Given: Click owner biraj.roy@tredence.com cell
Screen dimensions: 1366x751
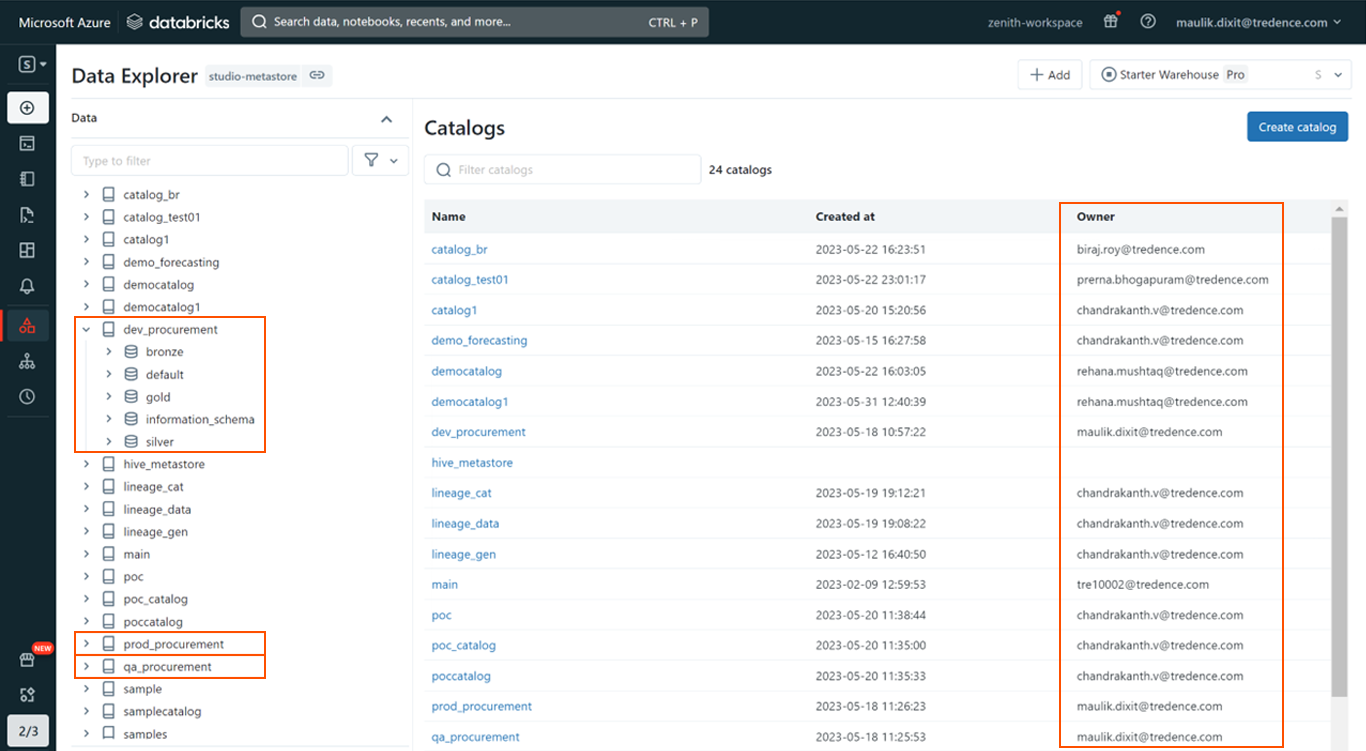Looking at the screenshot, I should coord(1140,249).
